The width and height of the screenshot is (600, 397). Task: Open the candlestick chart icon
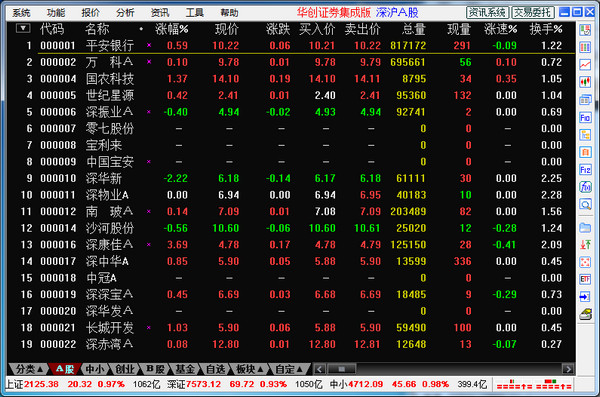(585, 82)
